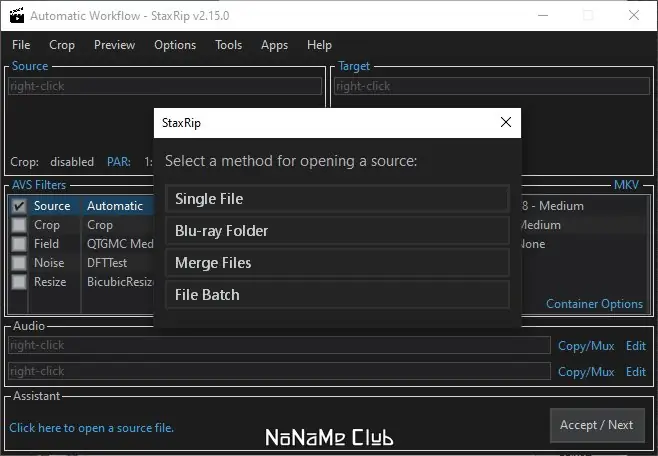The width and height of the screenshot is (658, 456).
Task: Select the QTGMC Med field filter entry
Action: [x=120, y=244]
